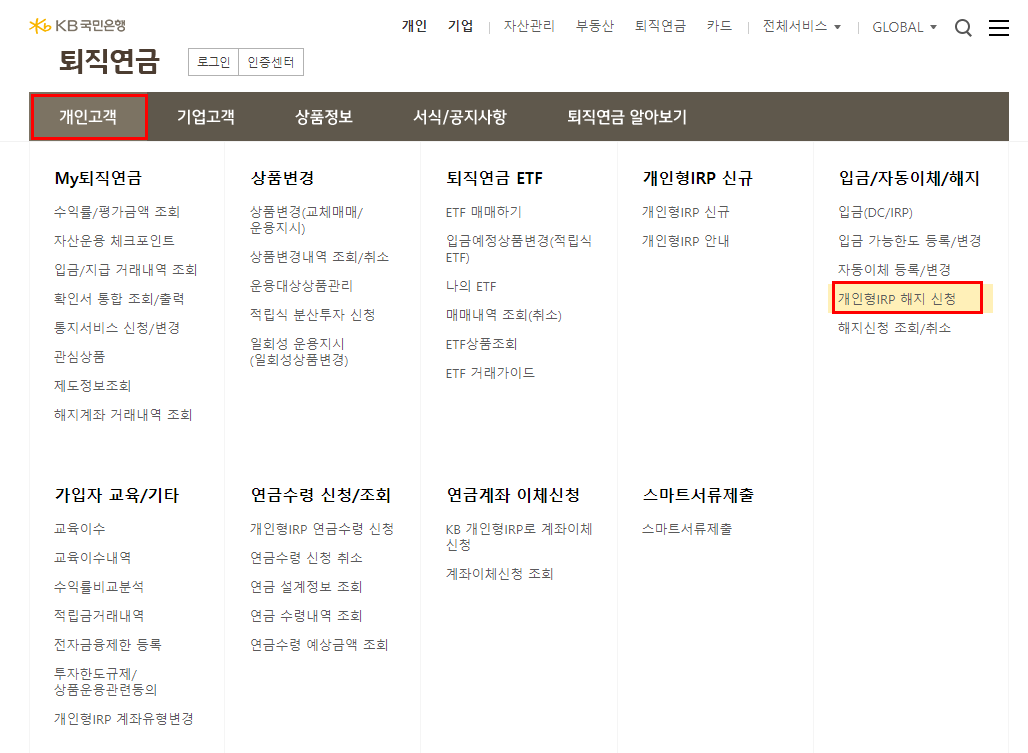Open 개인형IRP 연금수령 신청 link
Viewport: 1028px width, 753px height.
point(322,528)
